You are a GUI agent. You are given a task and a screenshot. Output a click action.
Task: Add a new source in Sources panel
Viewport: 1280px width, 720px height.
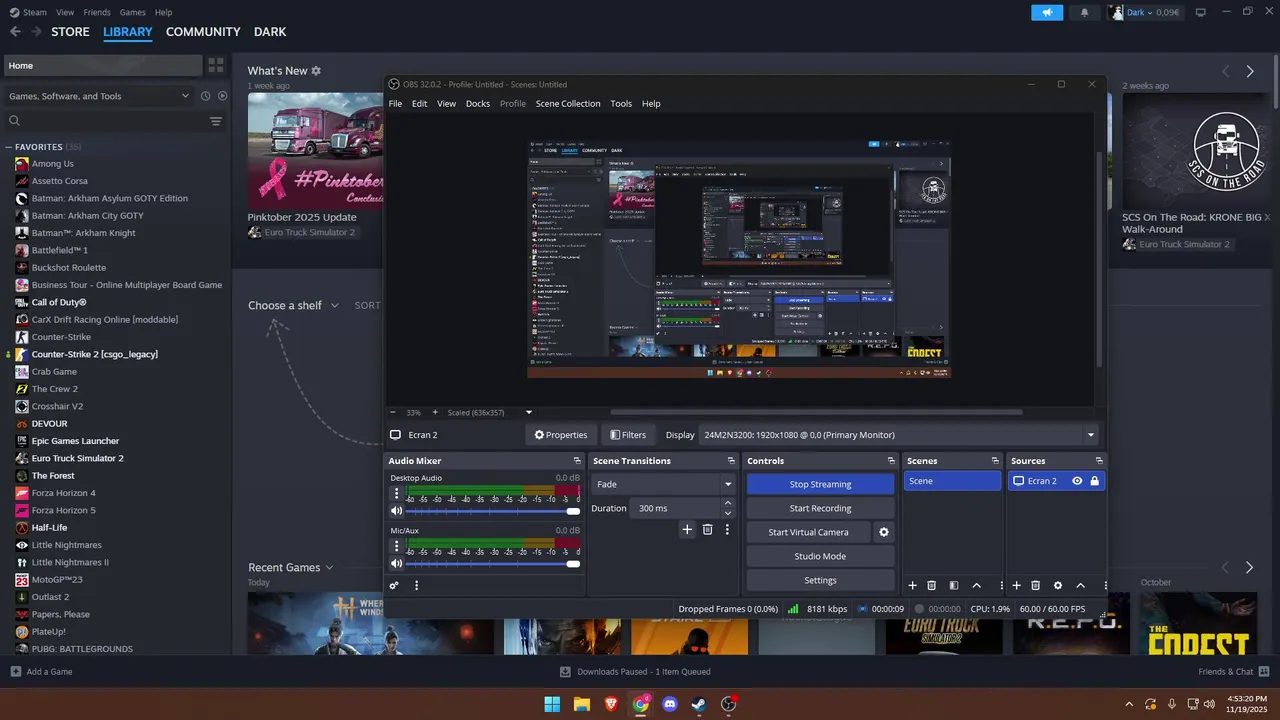point(1016,585)
